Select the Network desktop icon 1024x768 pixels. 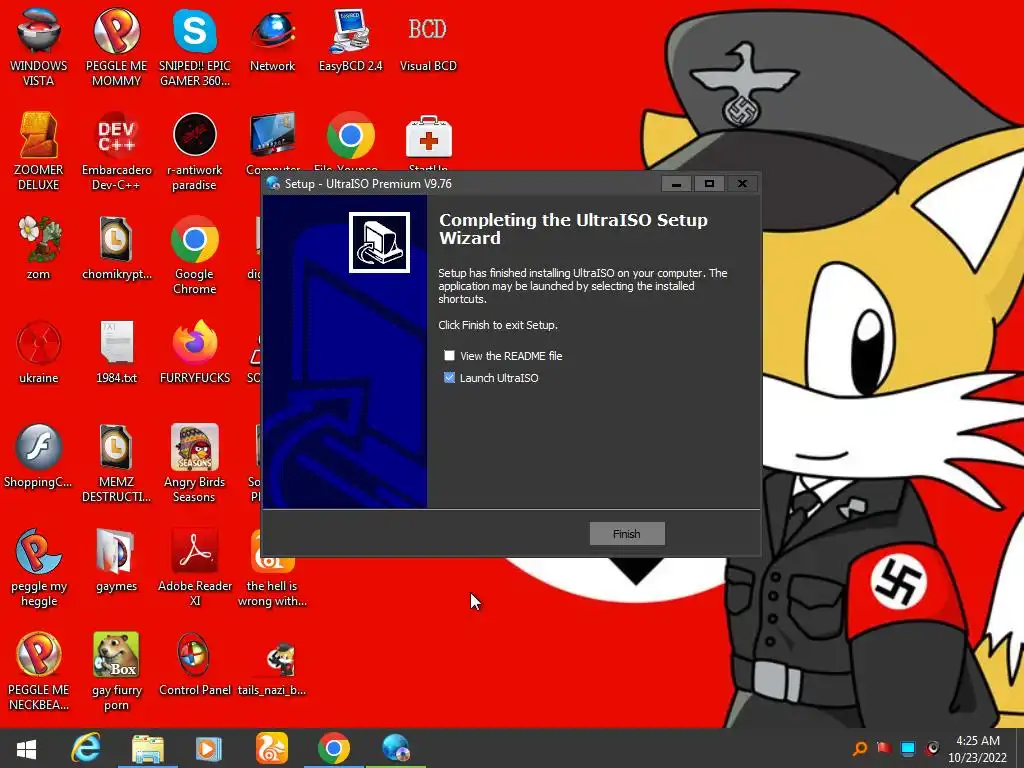272,40
